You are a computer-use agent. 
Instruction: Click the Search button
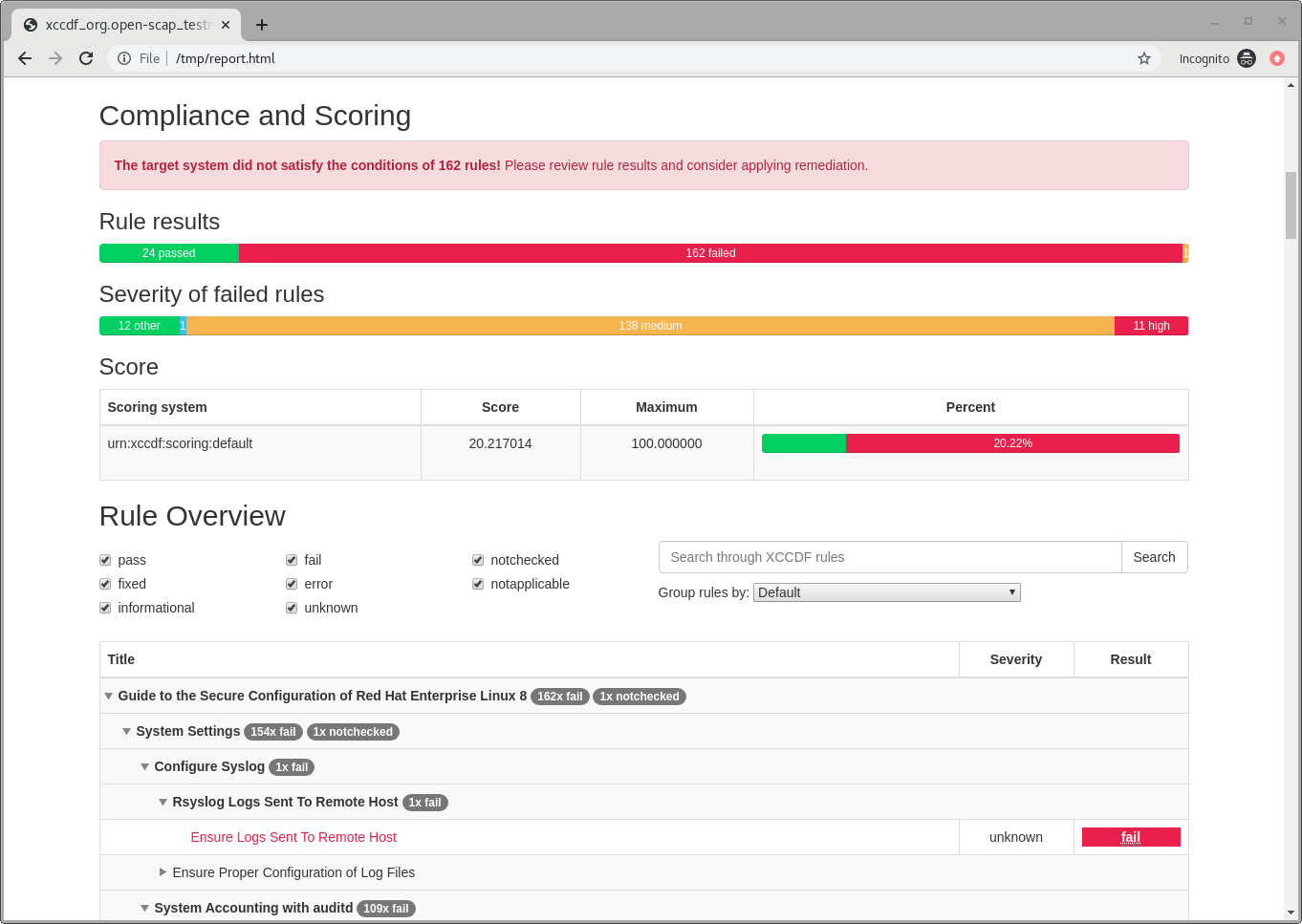(1154, 557)
